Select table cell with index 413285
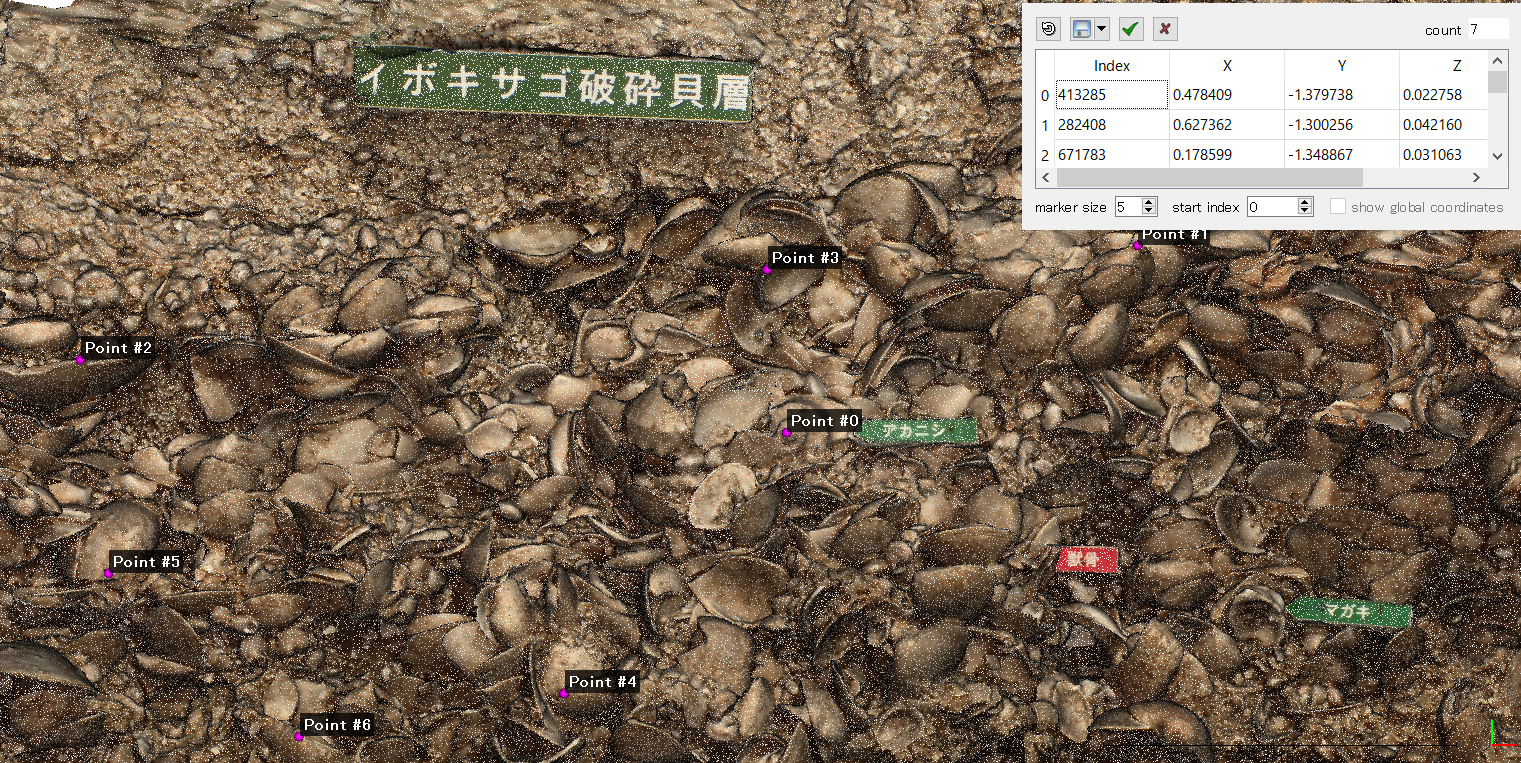Viewport: 1521px width, 763px height. [1111, 95]
